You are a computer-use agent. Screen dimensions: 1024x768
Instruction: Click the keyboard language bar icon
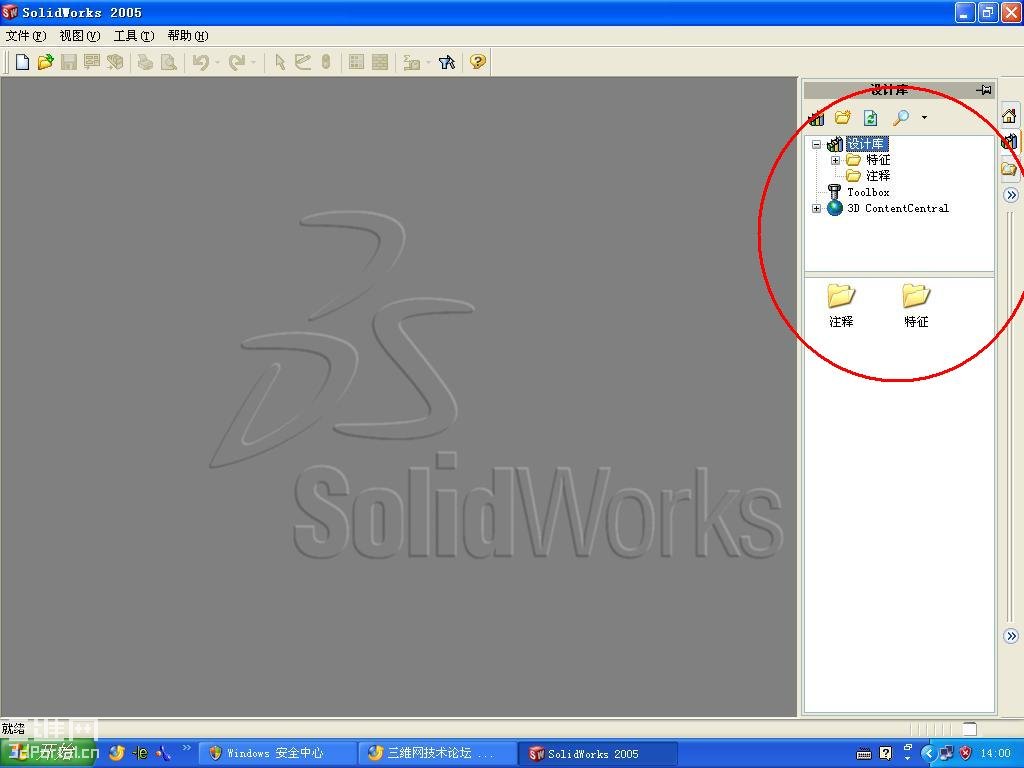(864, 754)
